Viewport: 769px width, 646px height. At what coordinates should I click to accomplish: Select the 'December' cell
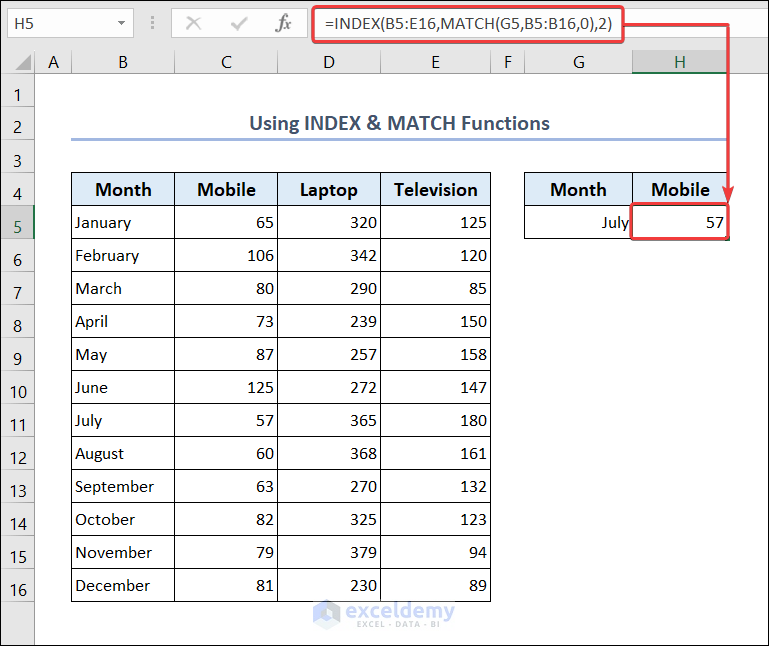(123, 585)
